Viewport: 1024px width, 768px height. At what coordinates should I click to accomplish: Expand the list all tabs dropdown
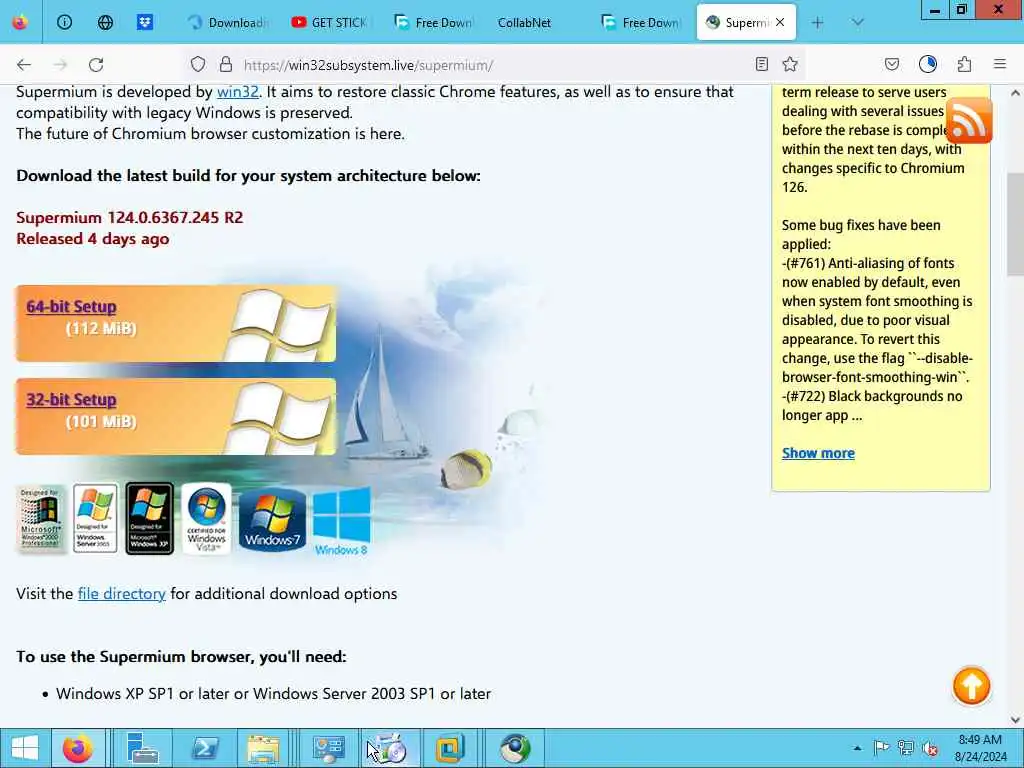(x=857, y=22)
